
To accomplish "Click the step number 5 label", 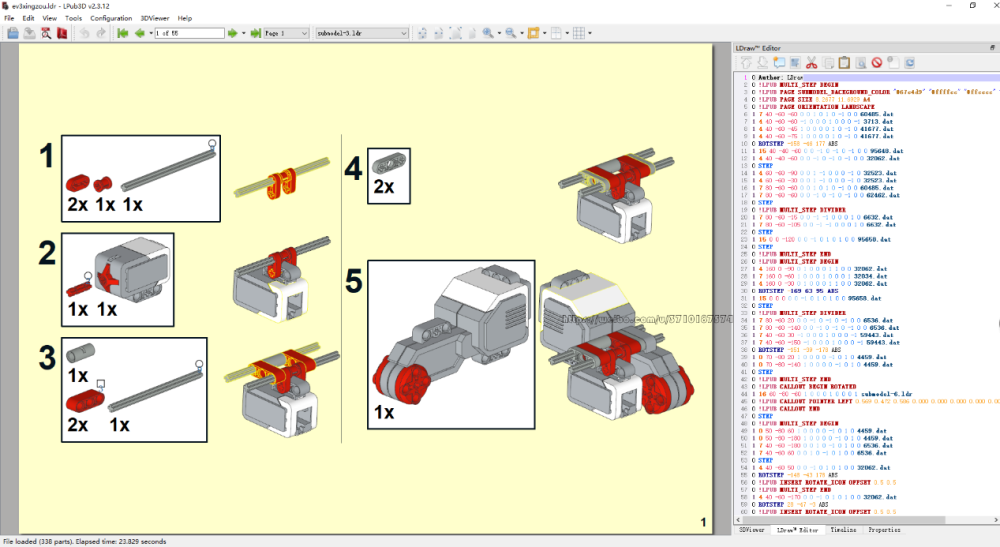I will (x=353, y=281).
